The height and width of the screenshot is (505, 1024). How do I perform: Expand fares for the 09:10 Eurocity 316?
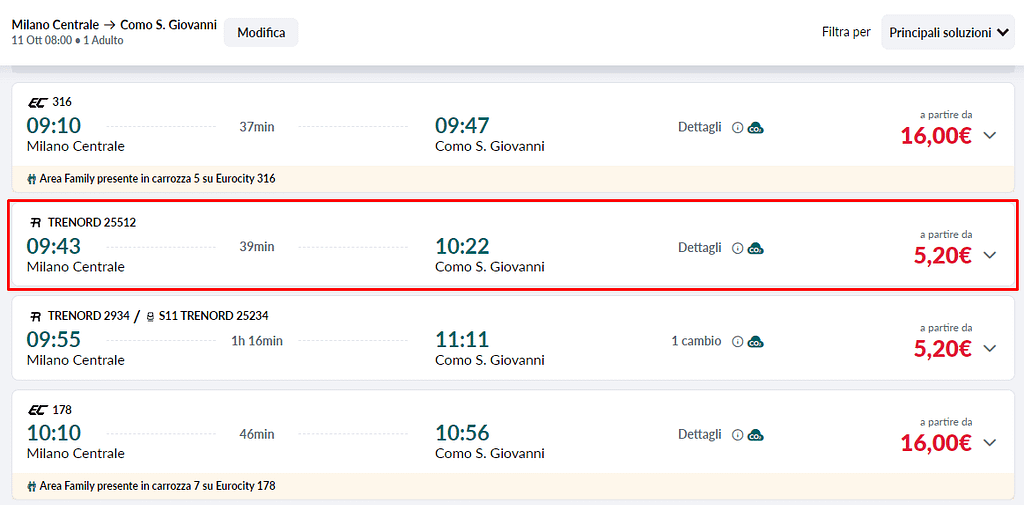pyautogui.click(x=990, y=136)
